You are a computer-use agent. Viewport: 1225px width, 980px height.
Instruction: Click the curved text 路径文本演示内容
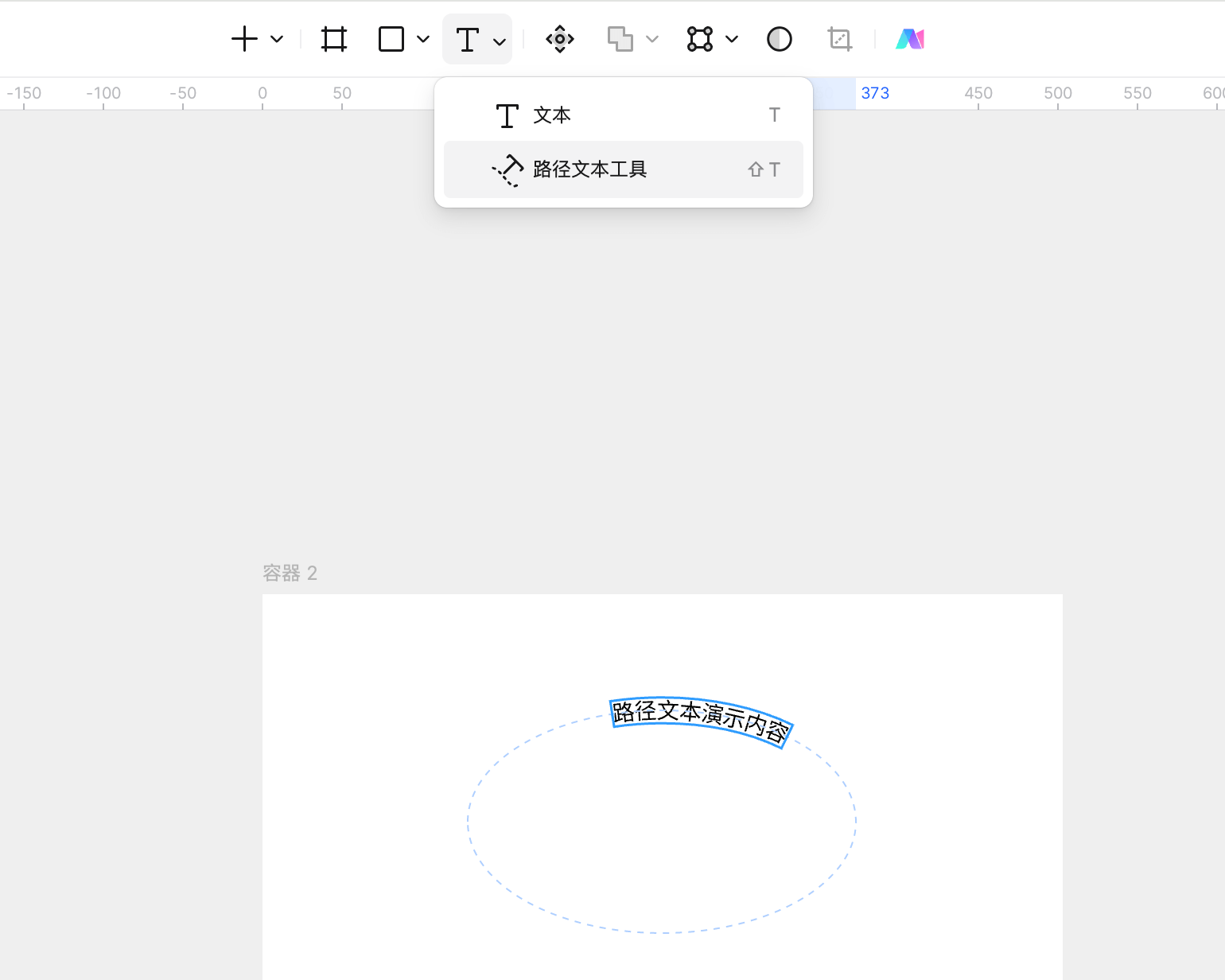pyautogui.click(x=700, y=721)
